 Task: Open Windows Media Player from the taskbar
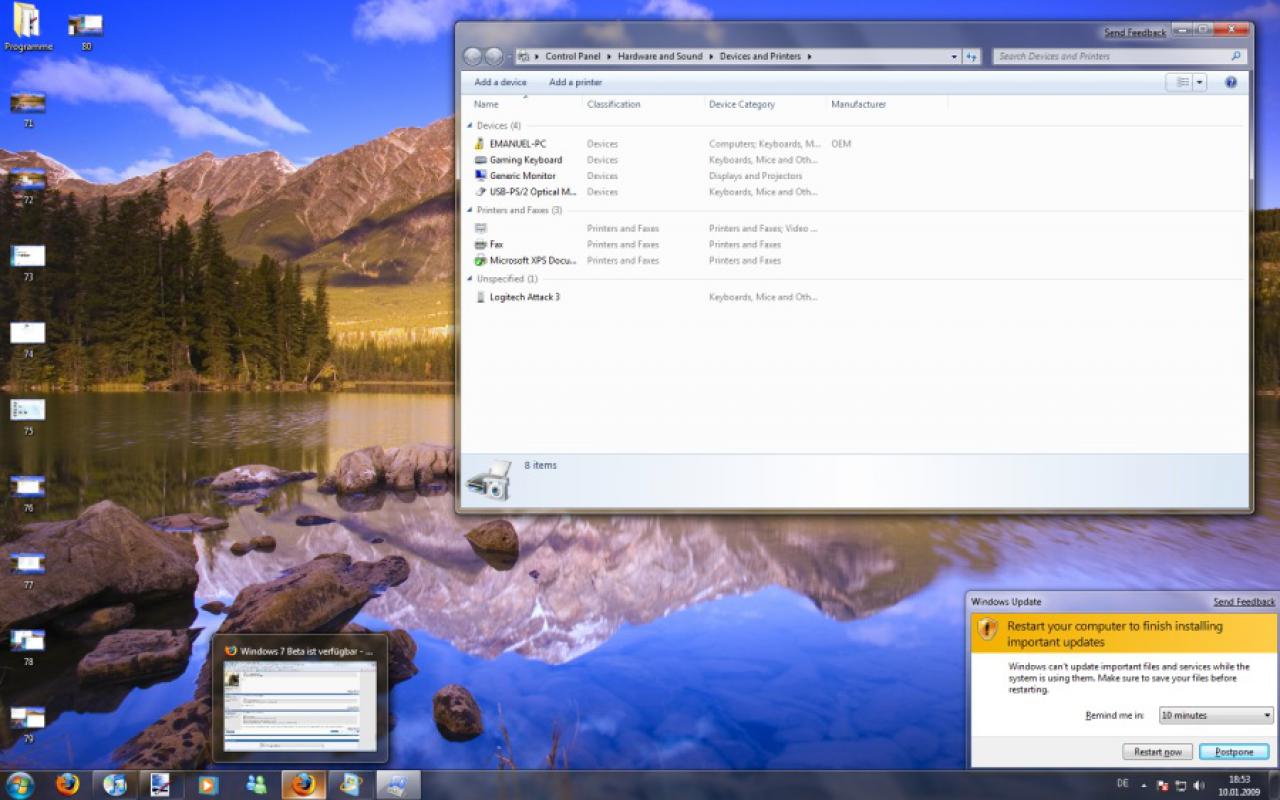coord(208,784)
